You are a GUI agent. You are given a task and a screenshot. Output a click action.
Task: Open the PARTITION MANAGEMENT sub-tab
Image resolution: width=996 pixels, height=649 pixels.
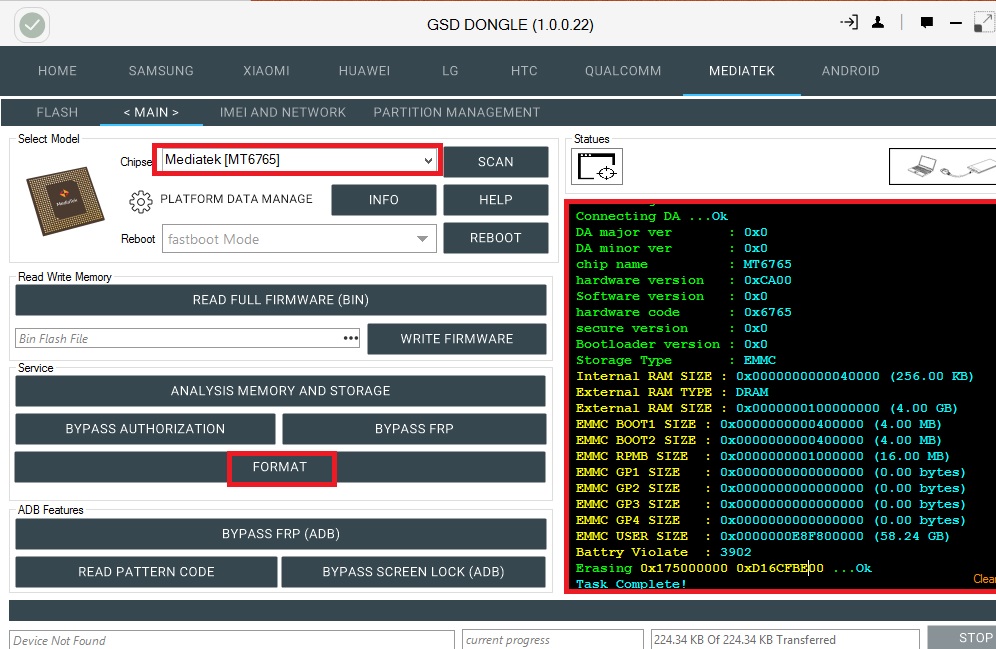coord(457,112)
